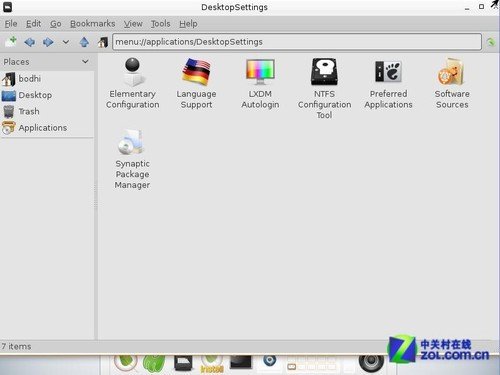Screen dimensions: 500x375
Task: Click the '7 items' status bar text
Action: click(16, 346)
